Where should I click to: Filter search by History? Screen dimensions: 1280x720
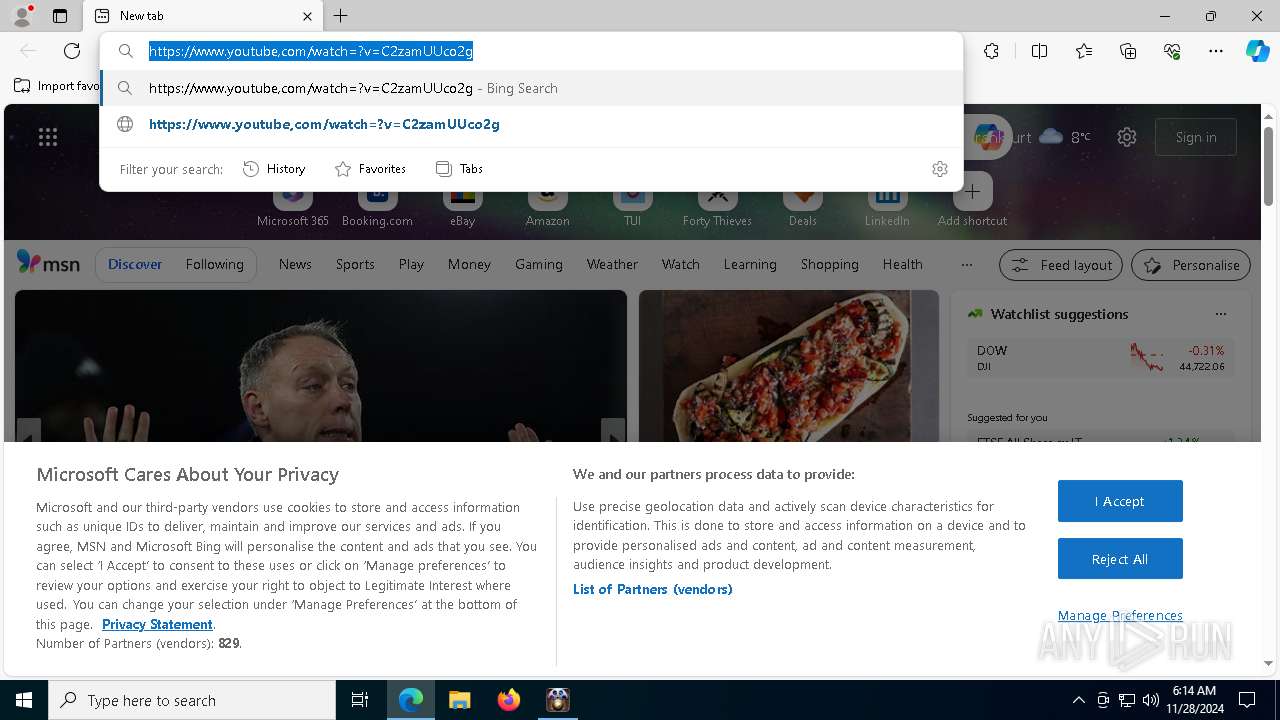(275, 169)
